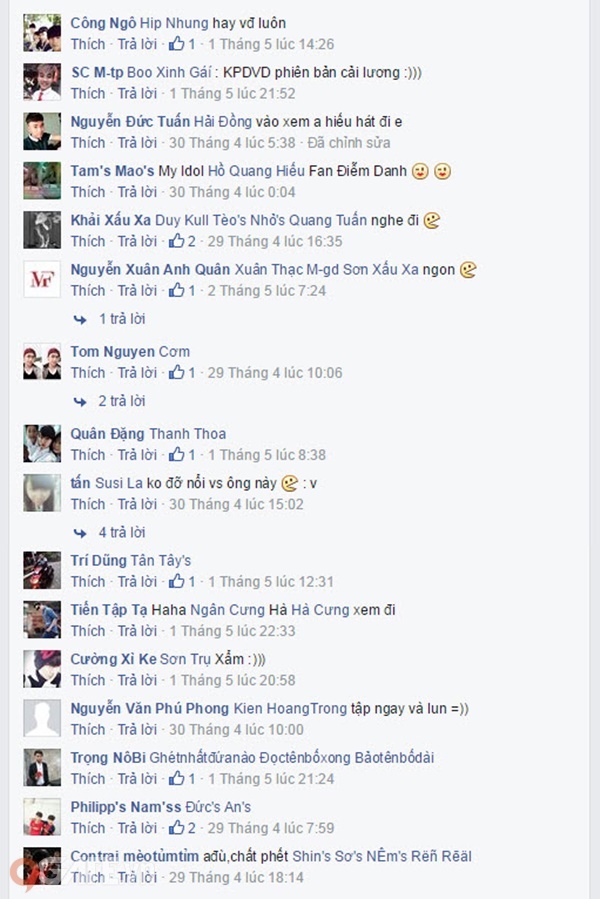Toggle Thích on Cường Xì Ke's comment

88,680
